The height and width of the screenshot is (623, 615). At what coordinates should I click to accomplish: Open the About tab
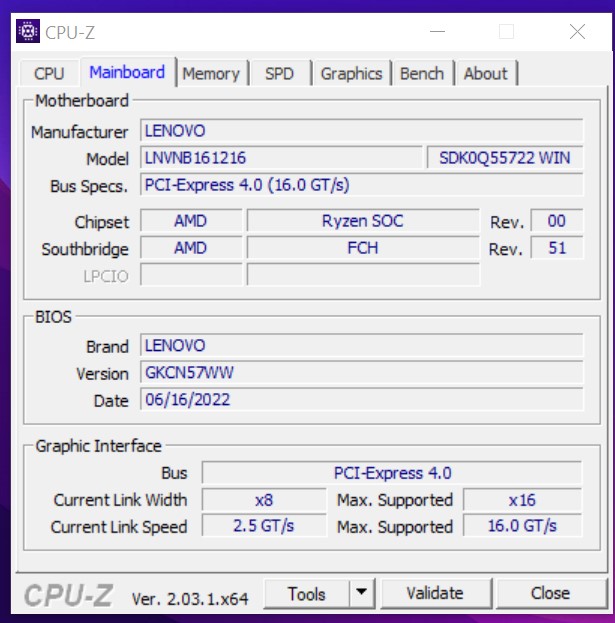pyautogui.click(x=485, y=74)
